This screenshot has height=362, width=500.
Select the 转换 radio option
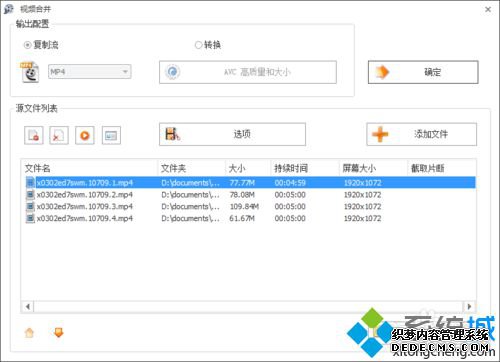tap(208, 45)
